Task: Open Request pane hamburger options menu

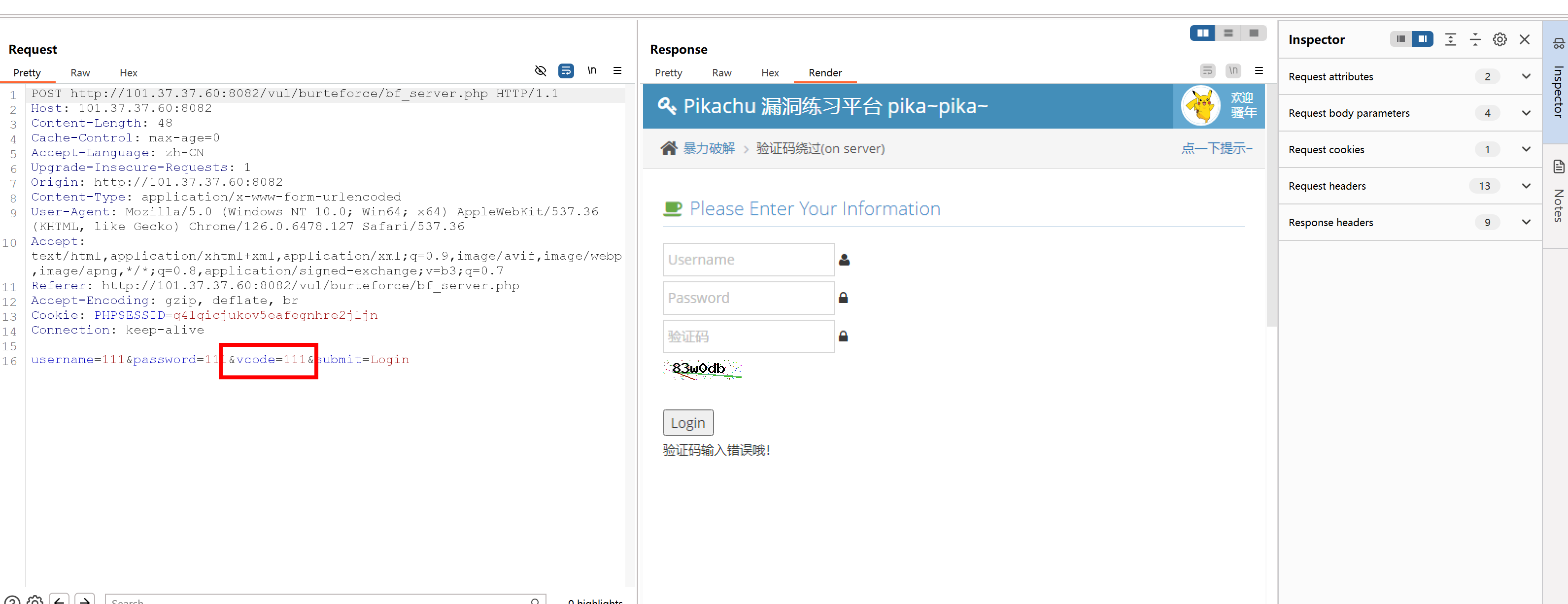Action: [617, 70]
